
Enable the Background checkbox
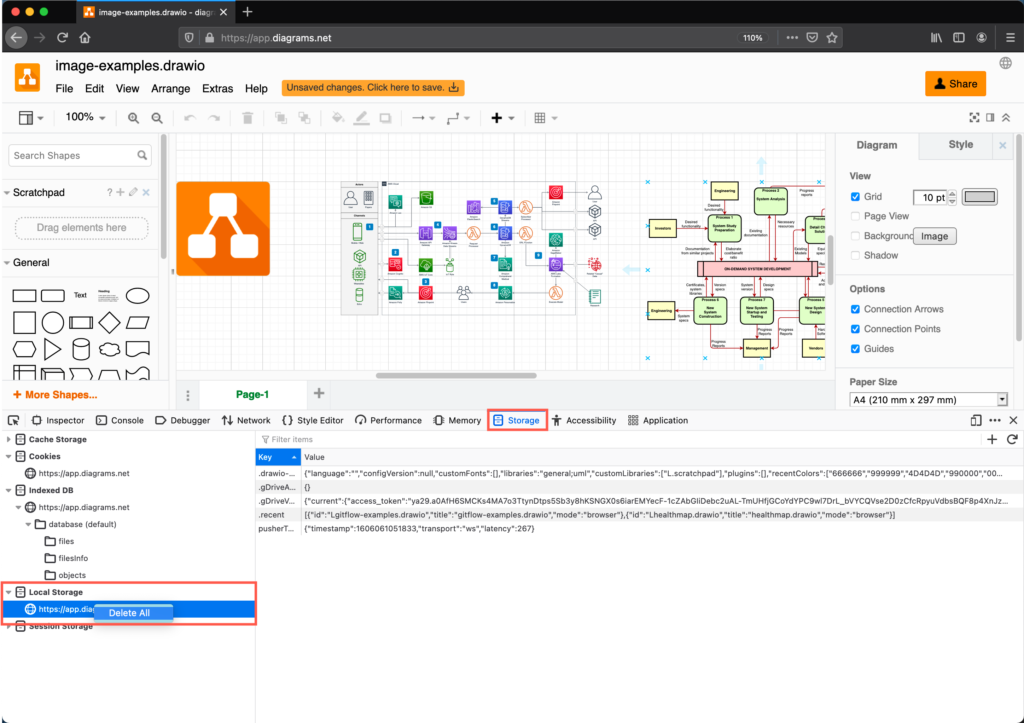pyautogui.click(x=855, y=236)
